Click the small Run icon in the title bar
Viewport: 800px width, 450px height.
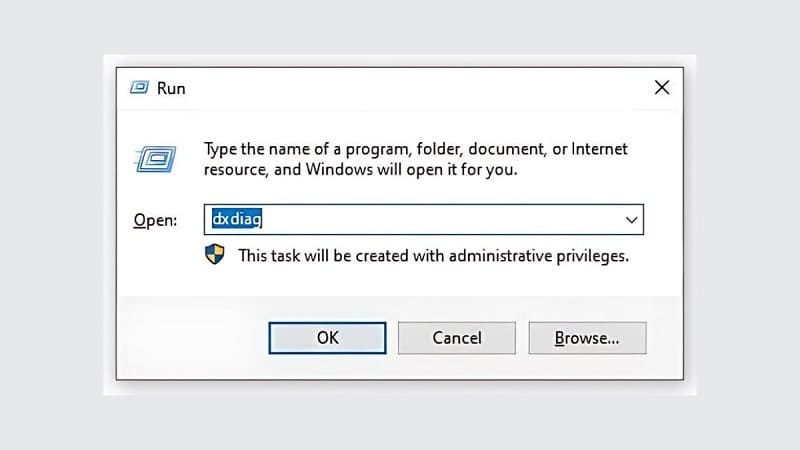[x=140, y=88]
